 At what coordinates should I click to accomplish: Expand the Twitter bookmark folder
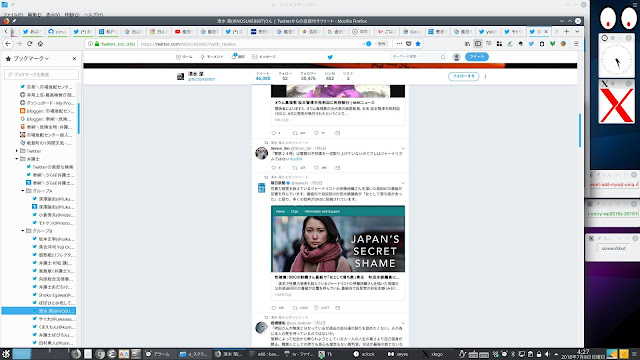[x=17, y=151]
